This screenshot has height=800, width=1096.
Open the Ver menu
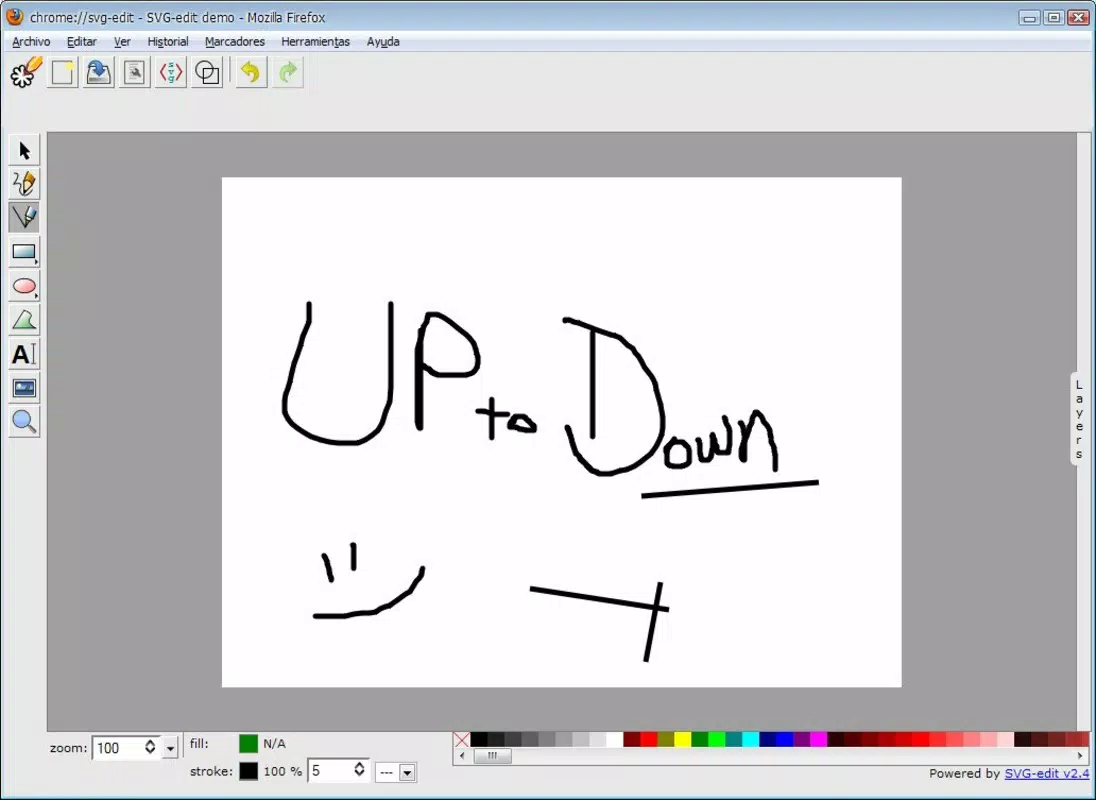tap(122, 42)
